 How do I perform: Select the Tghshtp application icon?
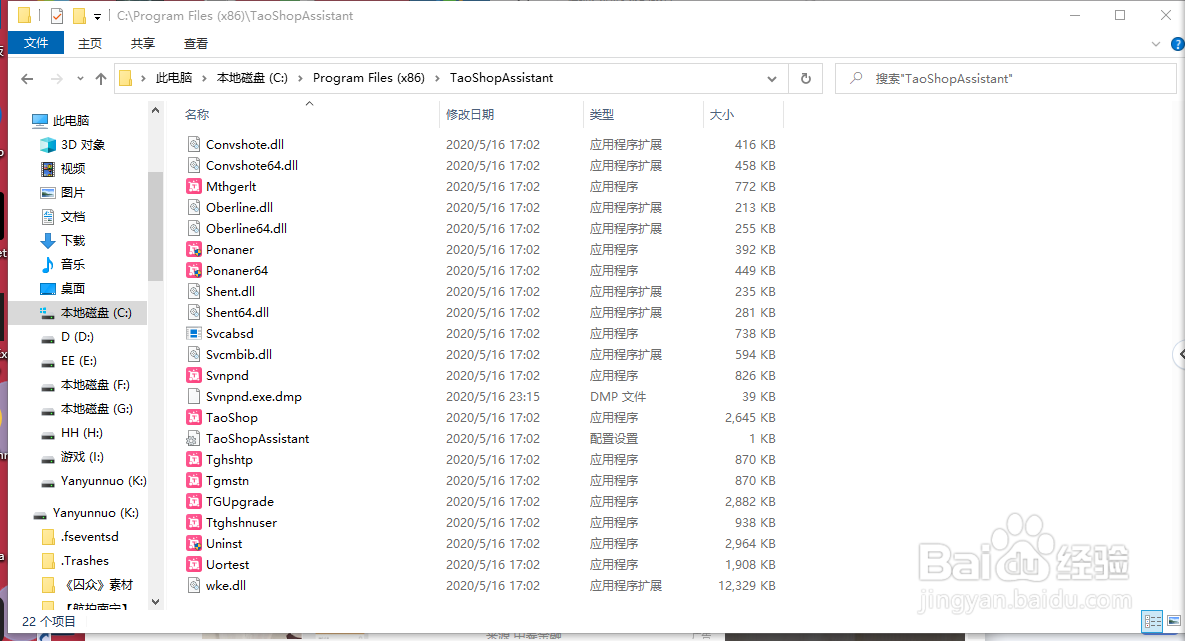(194, 459)
